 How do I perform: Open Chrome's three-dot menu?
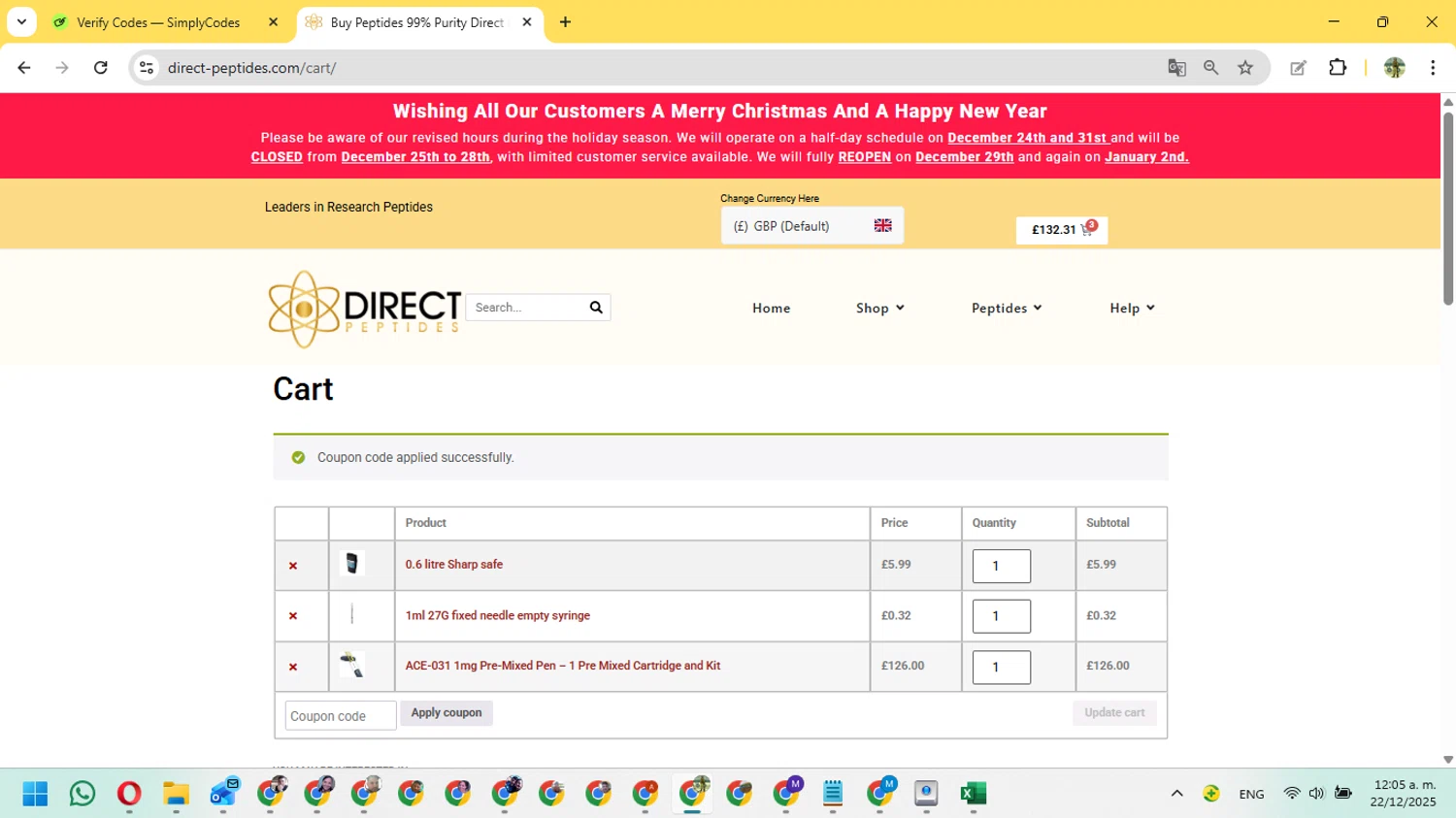coord(1433,68)
